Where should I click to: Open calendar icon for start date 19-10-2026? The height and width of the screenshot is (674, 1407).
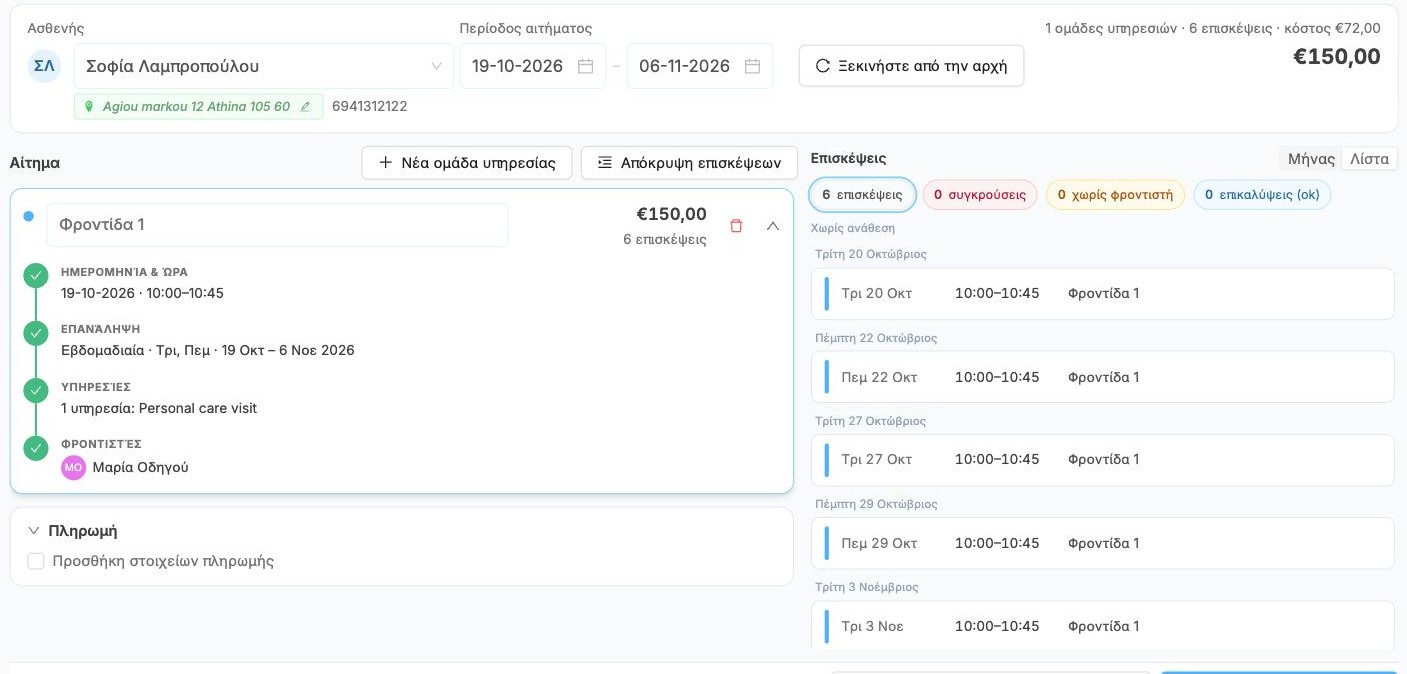pyautogui.click(x=586, y=66)
